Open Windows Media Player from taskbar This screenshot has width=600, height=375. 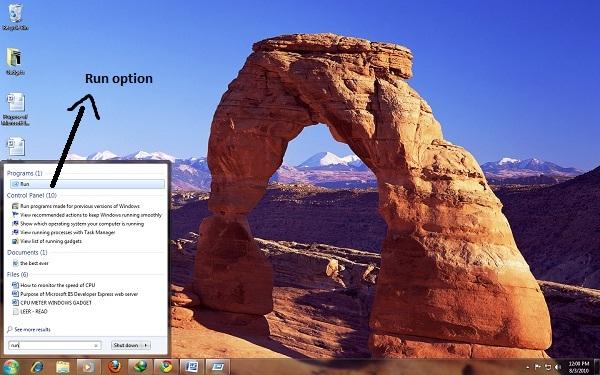pos(89,367)
